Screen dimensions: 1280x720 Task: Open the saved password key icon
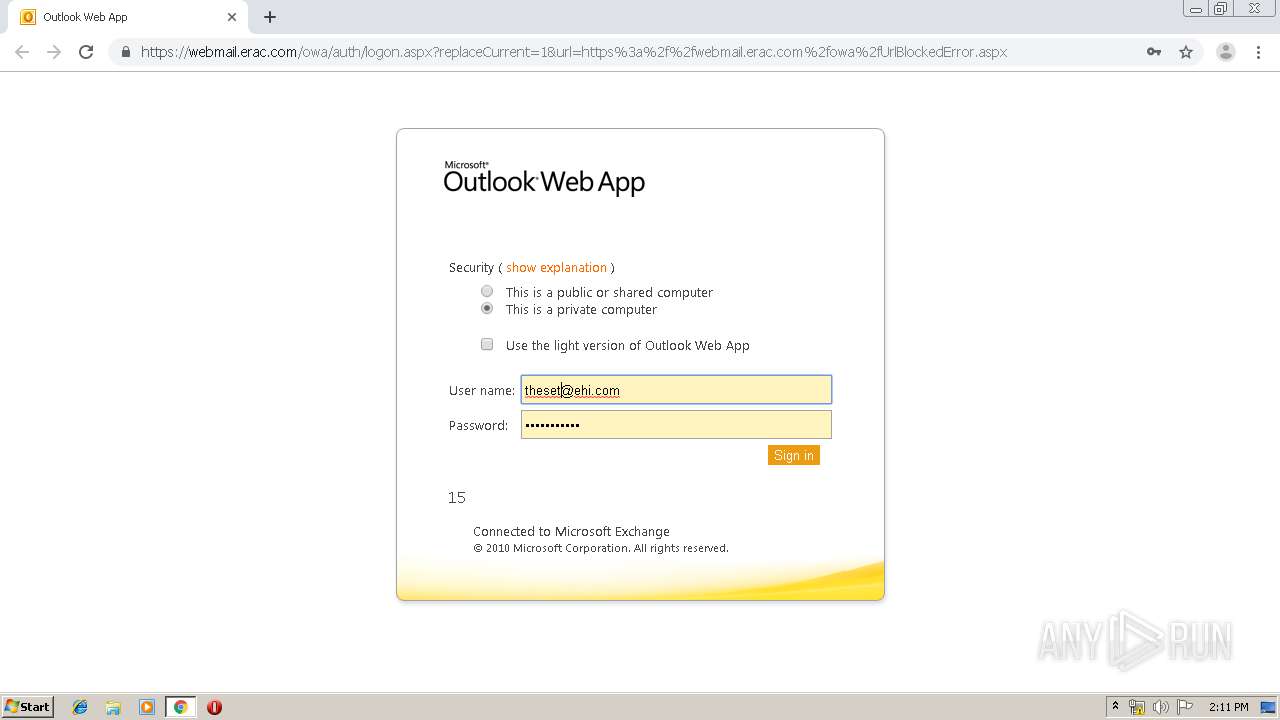coord(1154,52)
